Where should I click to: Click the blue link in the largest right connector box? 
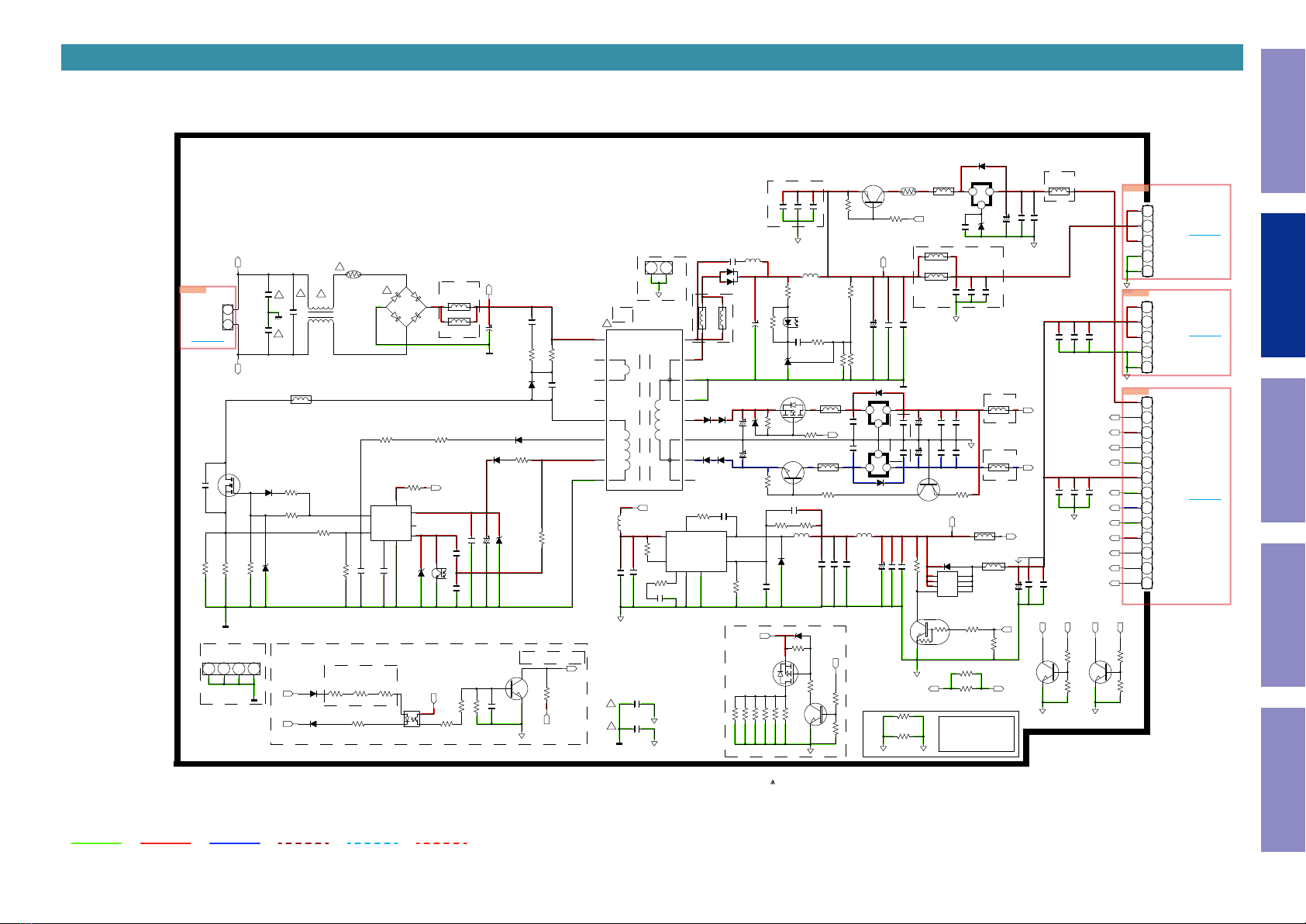pyautogui.click(x=1204, y=499)
